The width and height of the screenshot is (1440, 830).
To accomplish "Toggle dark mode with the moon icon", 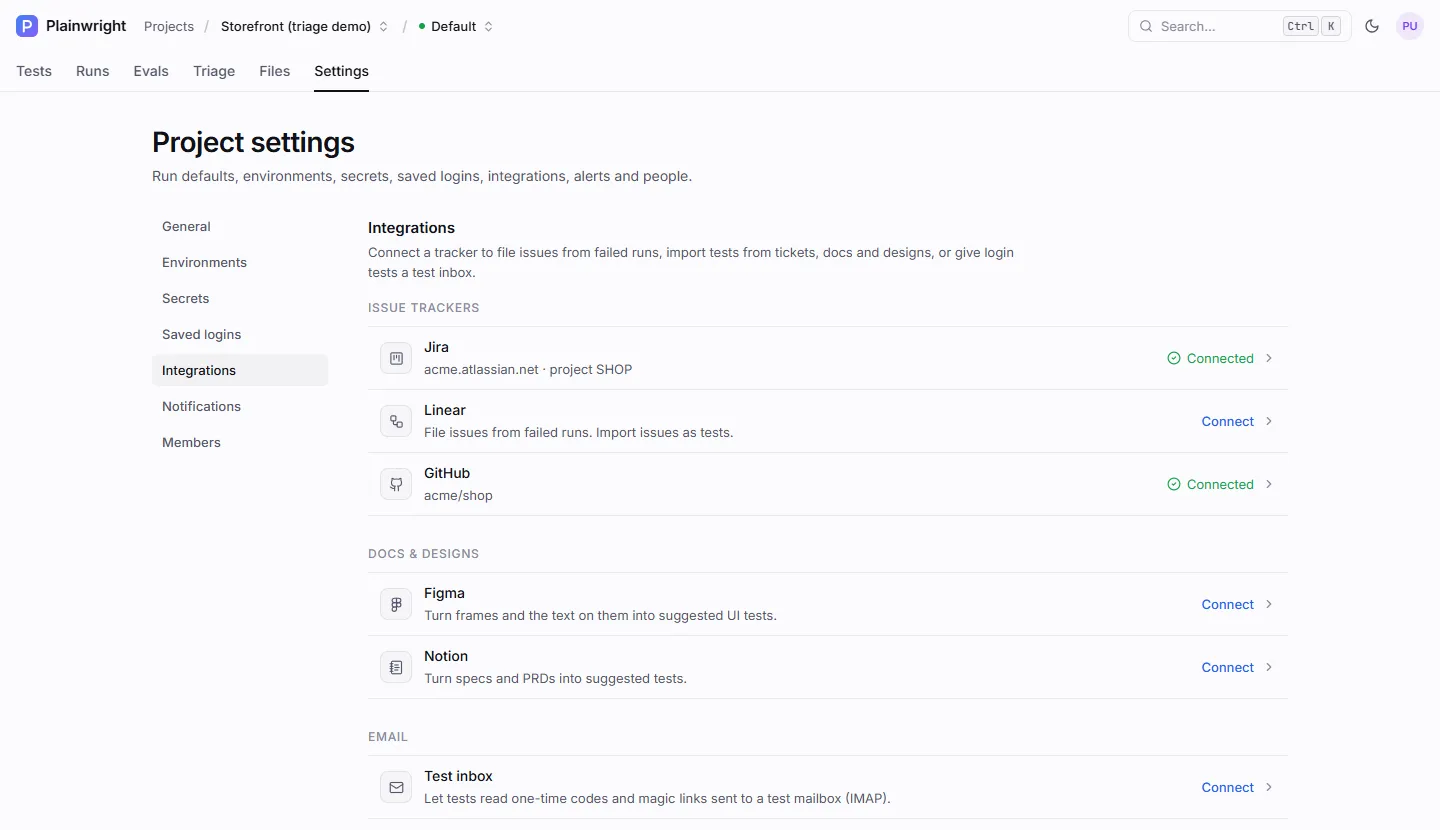I will pyautogui.click(x=1372, y=26).
